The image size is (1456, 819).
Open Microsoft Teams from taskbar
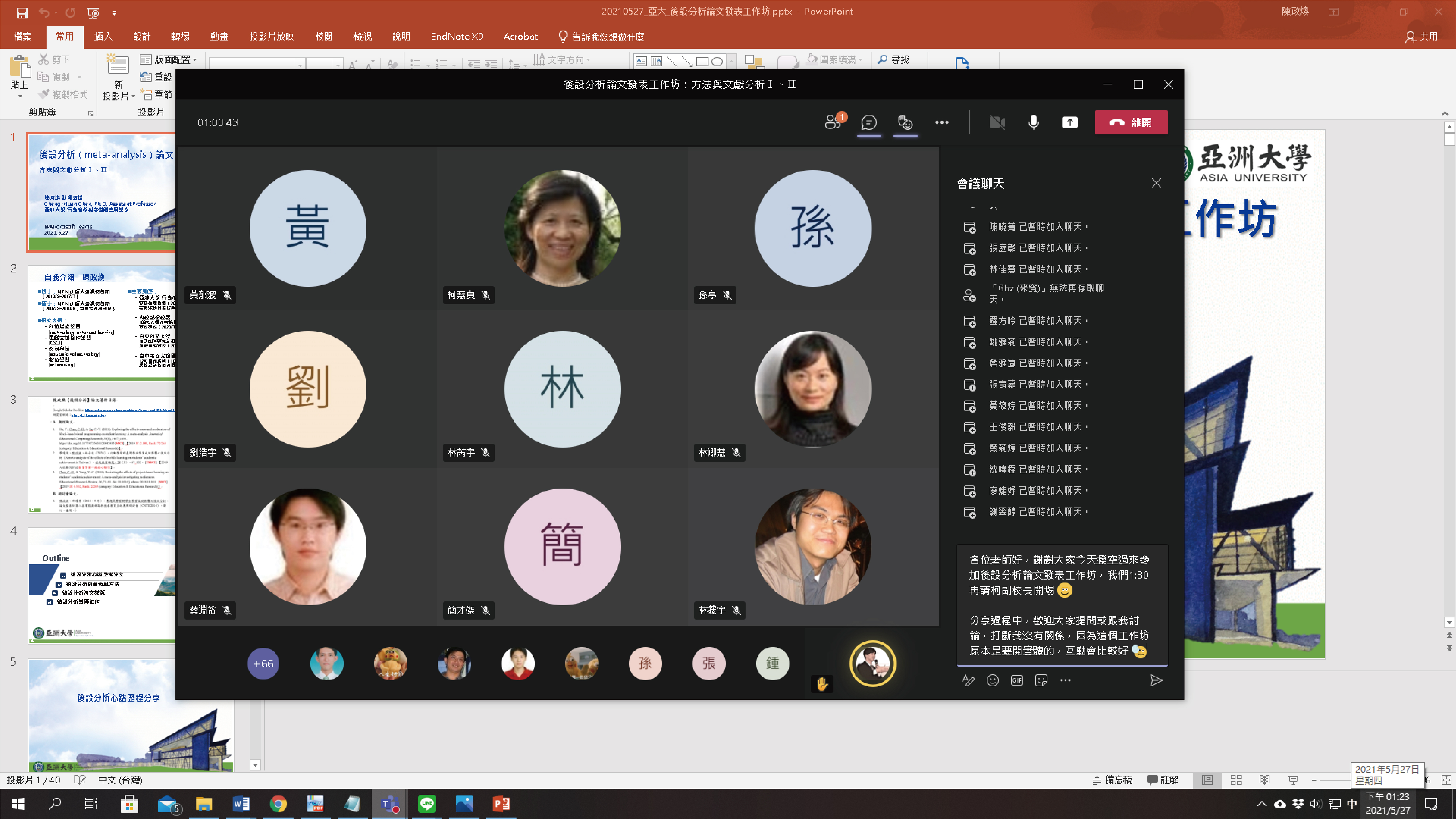coord(389,803)
